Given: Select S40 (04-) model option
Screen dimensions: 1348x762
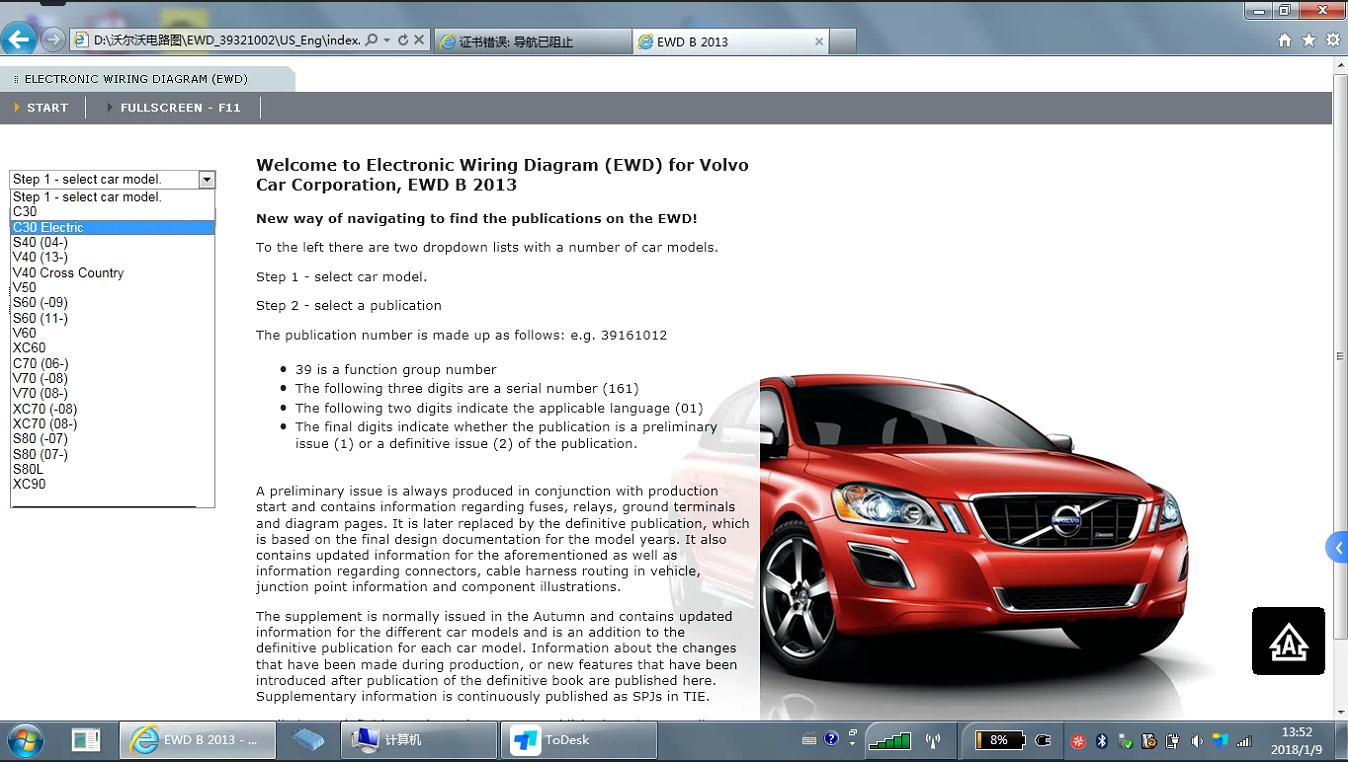Looking at the screenshot, I should [x=112, y=242].
